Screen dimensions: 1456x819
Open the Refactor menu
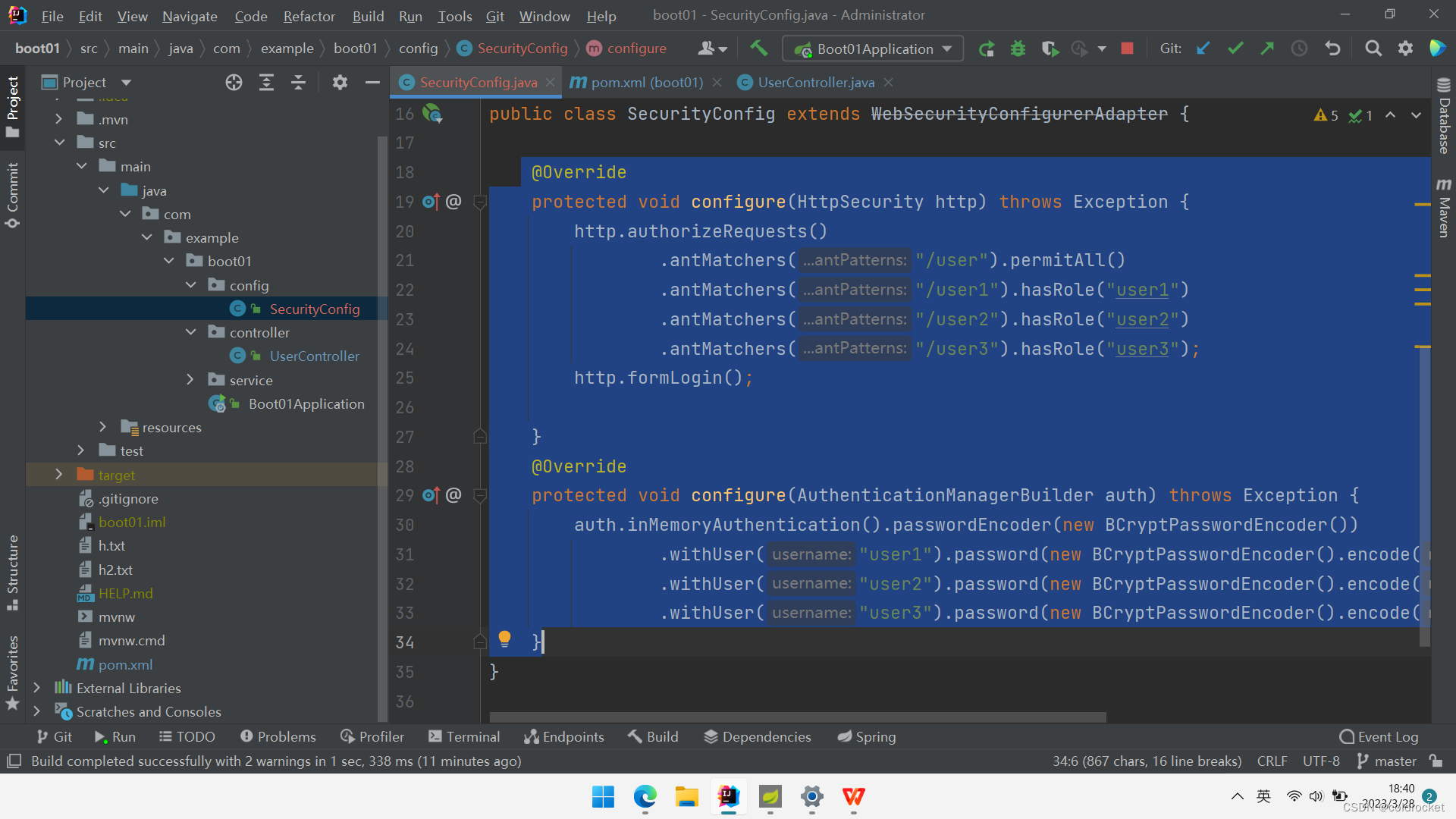(x=309, y=16)
